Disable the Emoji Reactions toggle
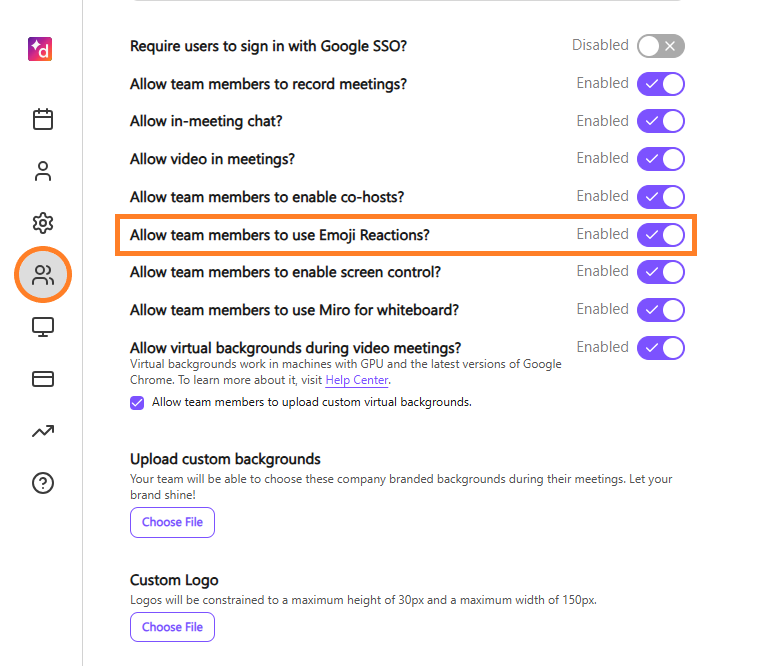767x666 pixels. 661,235
